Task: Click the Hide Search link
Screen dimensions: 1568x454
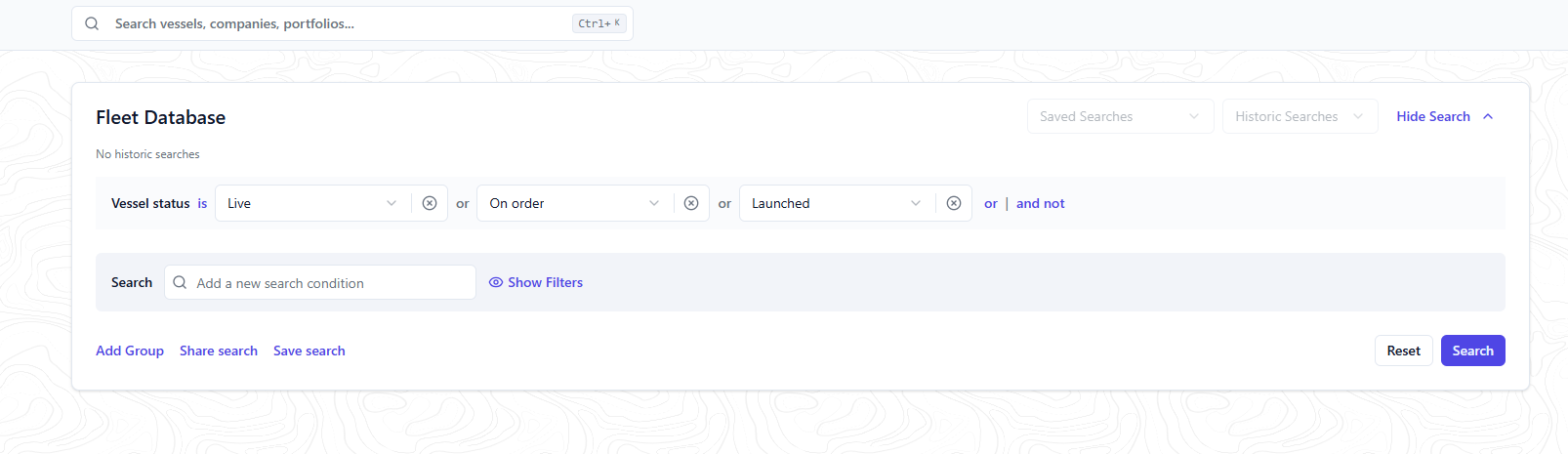Action: [1433, 116]
